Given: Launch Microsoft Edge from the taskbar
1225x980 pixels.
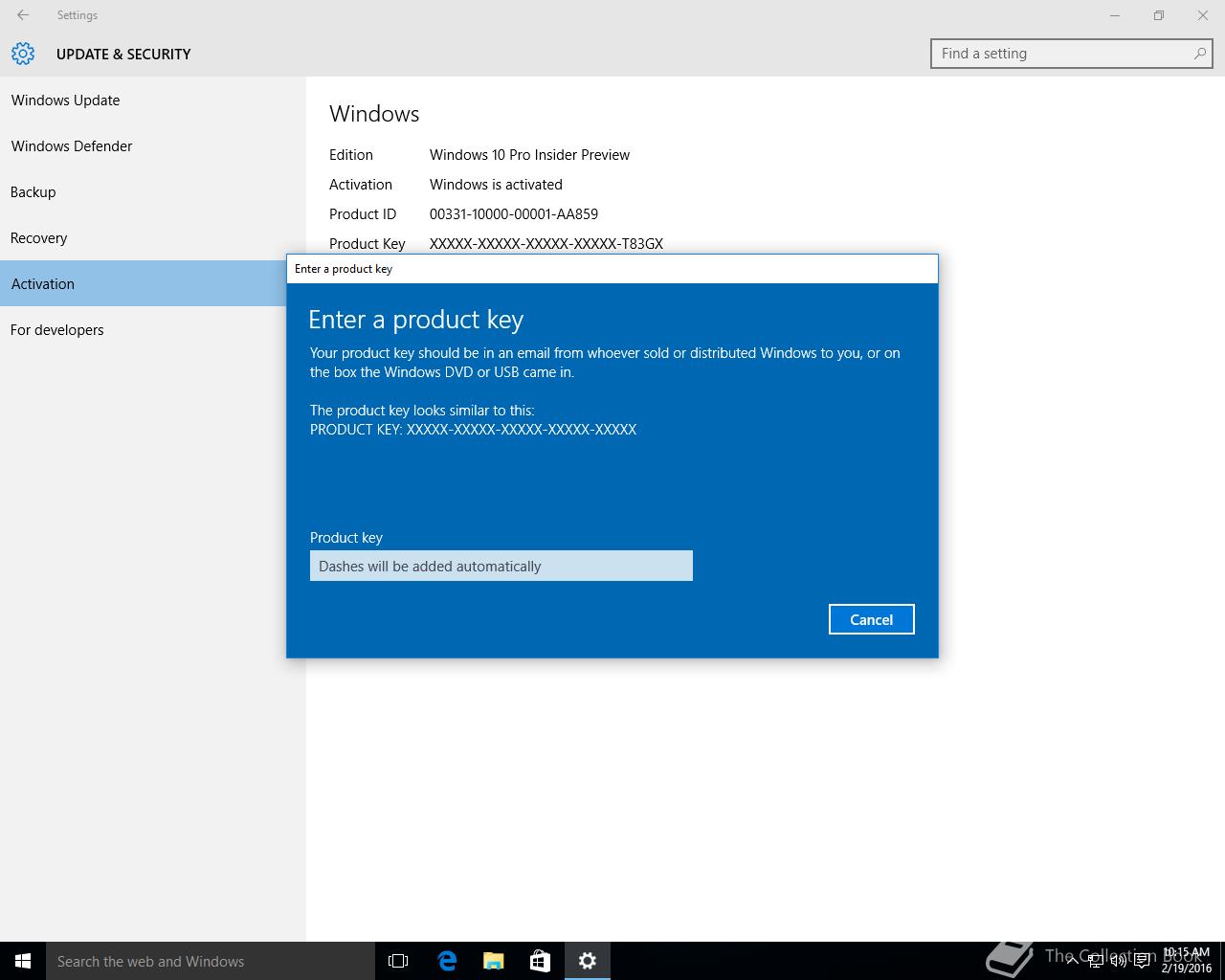Looking at the screenshot, I should (x=447, y=961).
